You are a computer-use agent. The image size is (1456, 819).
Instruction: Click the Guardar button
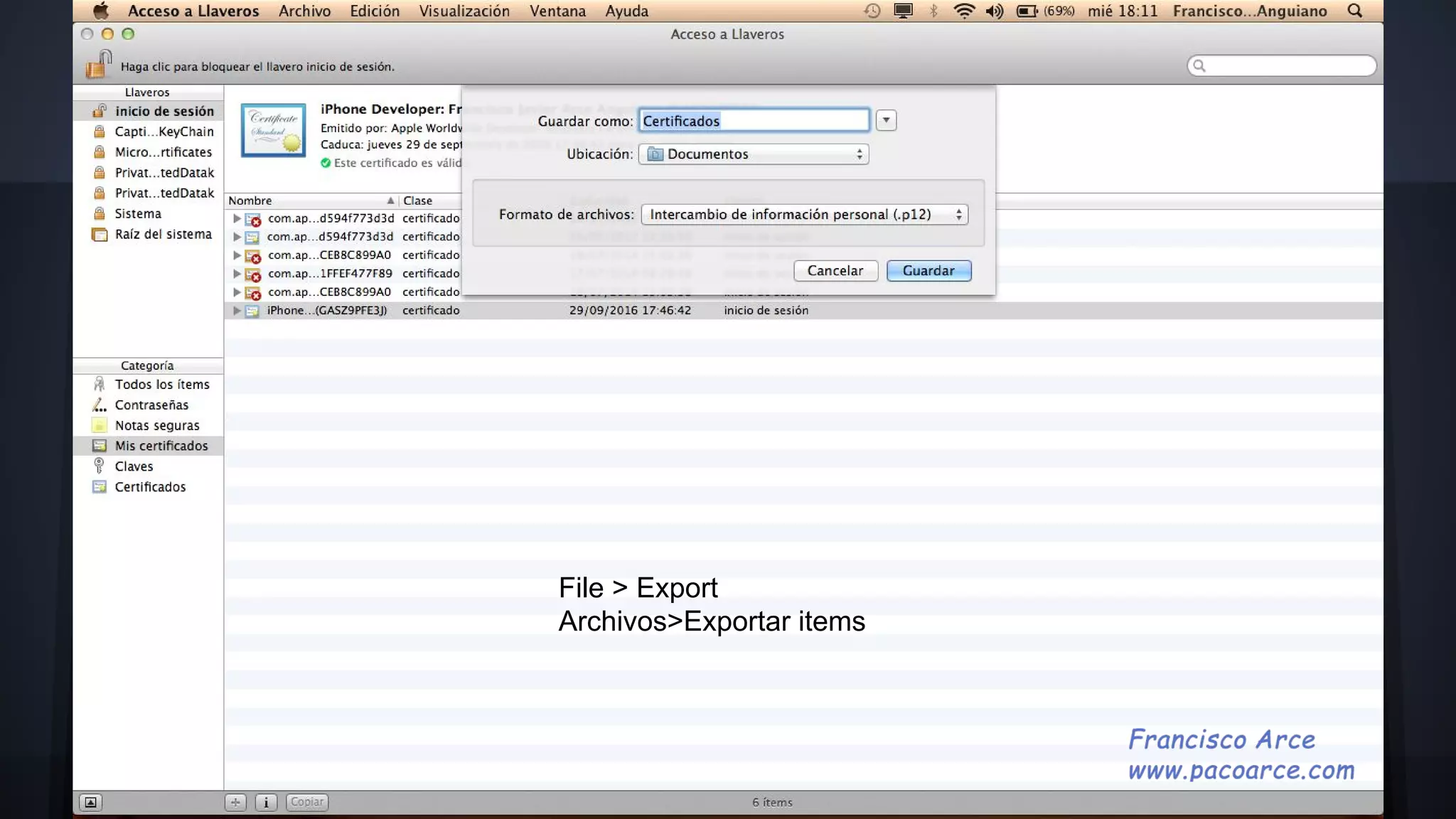[x=928, y=271]
